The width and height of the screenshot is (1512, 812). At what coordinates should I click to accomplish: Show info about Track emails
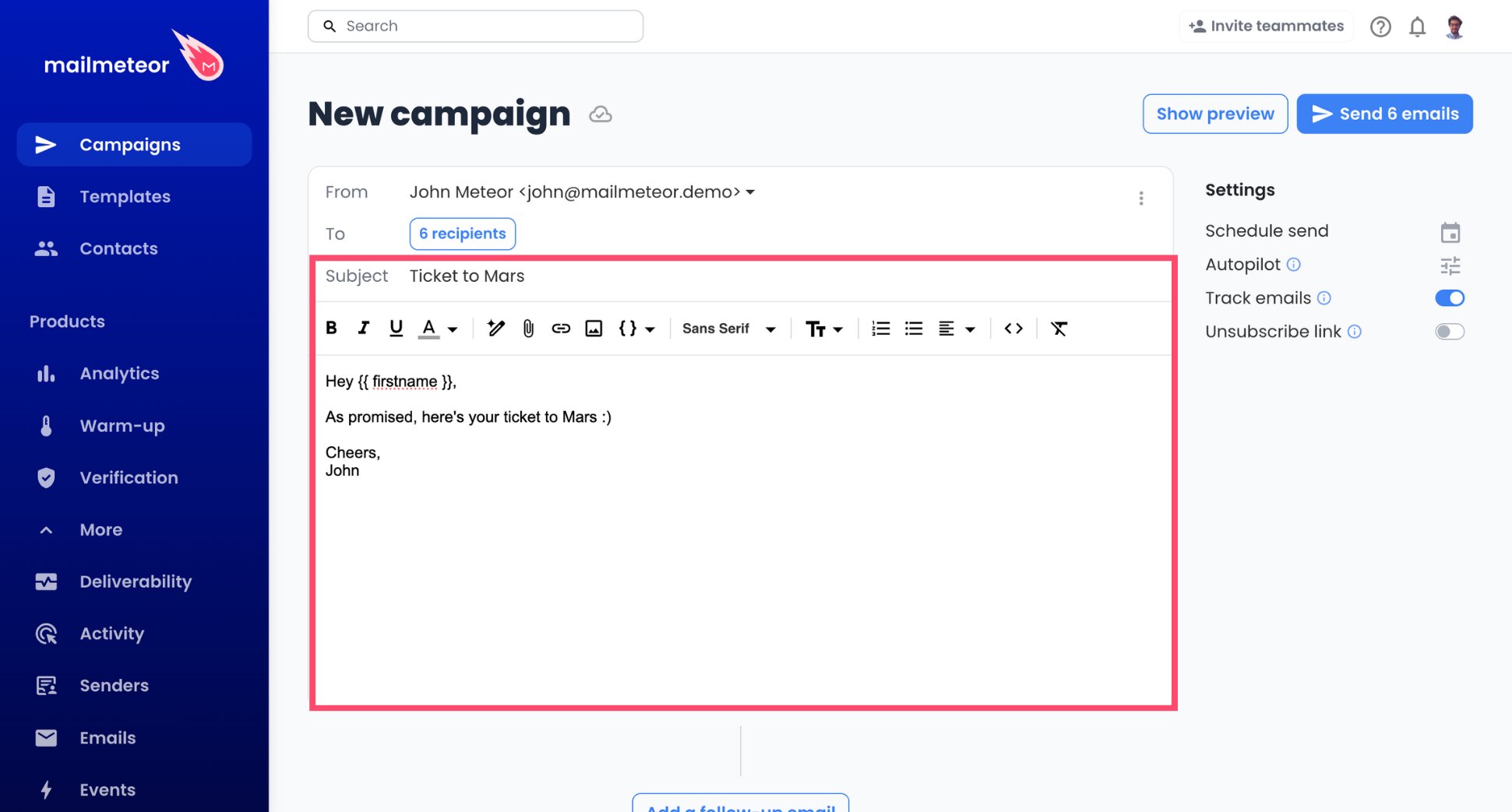pos(1323,297)
